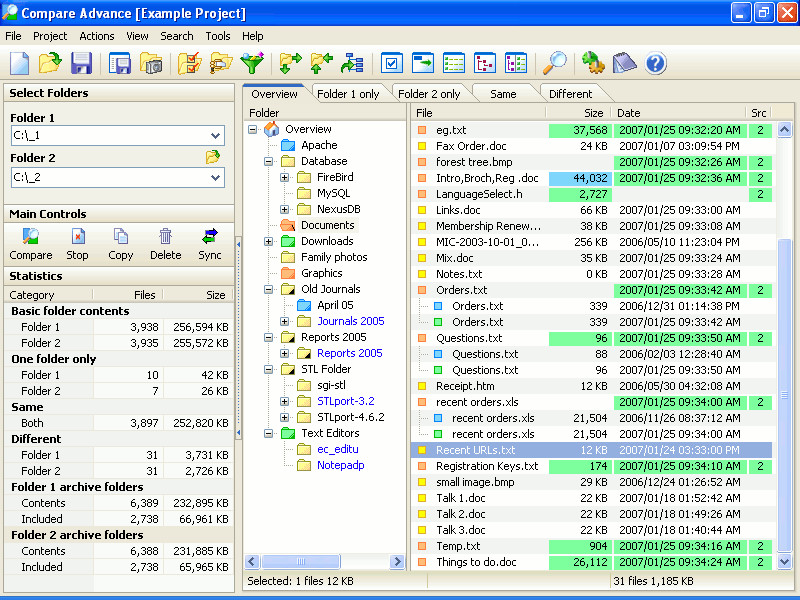Switch to the Different tab

[570, 94]
